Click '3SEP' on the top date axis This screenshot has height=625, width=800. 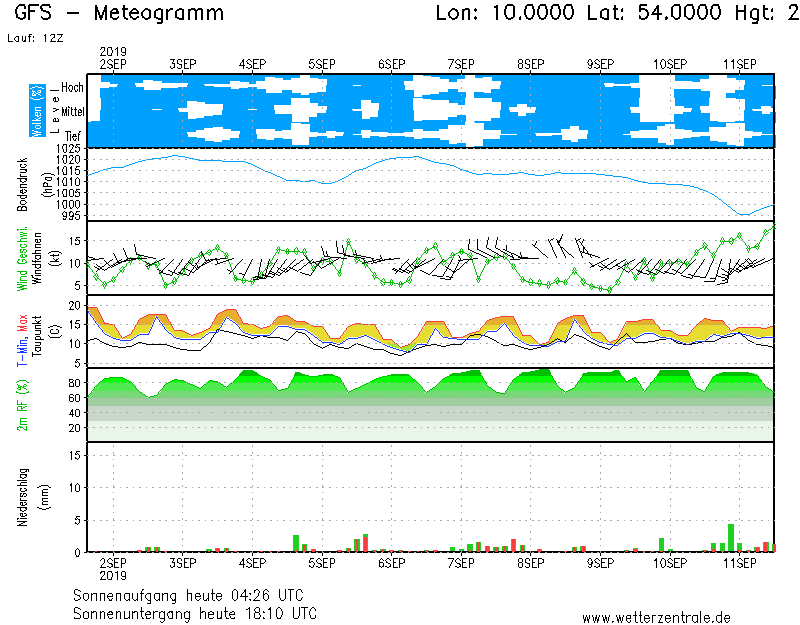click(x=183, y=64)
